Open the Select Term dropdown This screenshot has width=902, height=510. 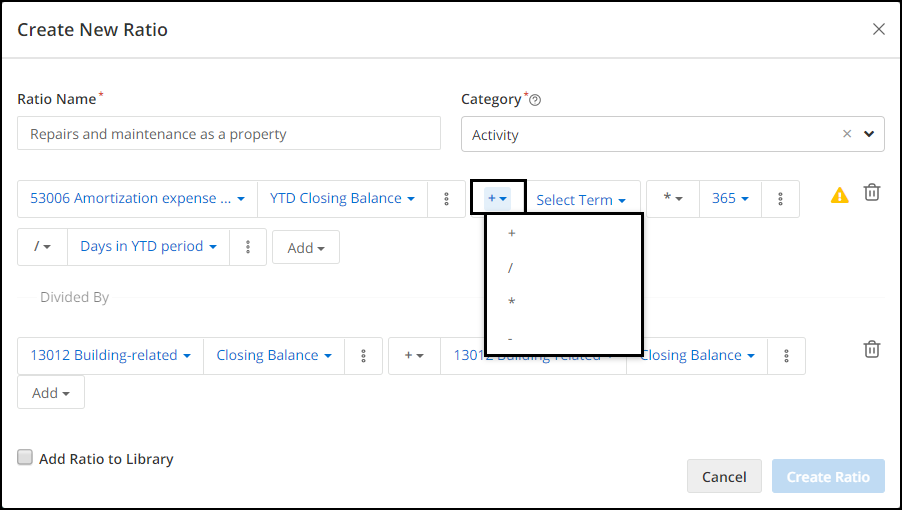click(x=580, y=200)
